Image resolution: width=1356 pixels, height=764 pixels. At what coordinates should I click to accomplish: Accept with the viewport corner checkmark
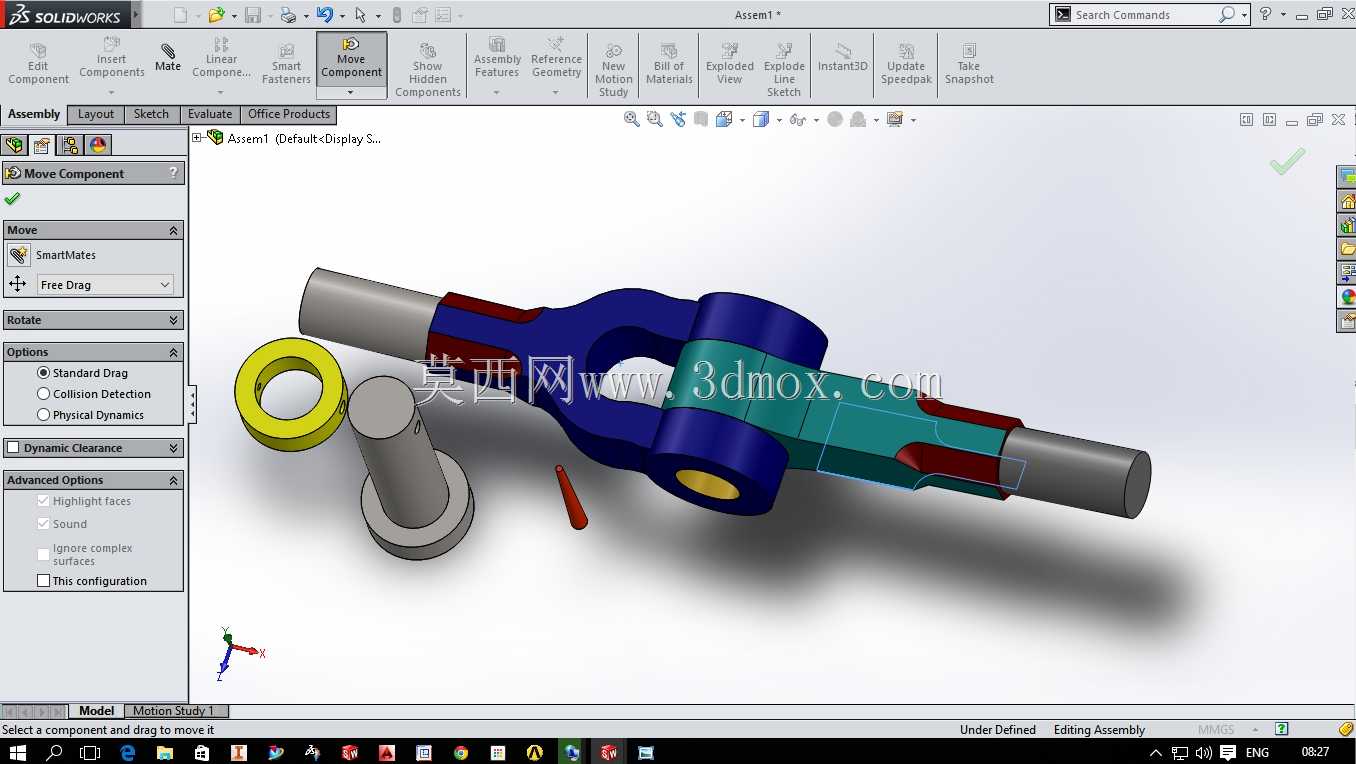(1287, 161)
